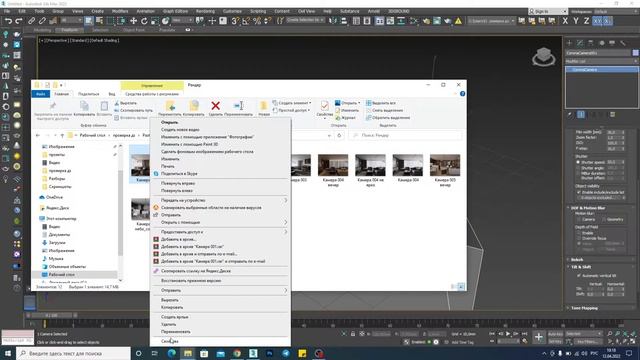This screenshot has height=360, width=640.
Task: Enable Geometry motion blur checkbox
Action: click(604, 220)
